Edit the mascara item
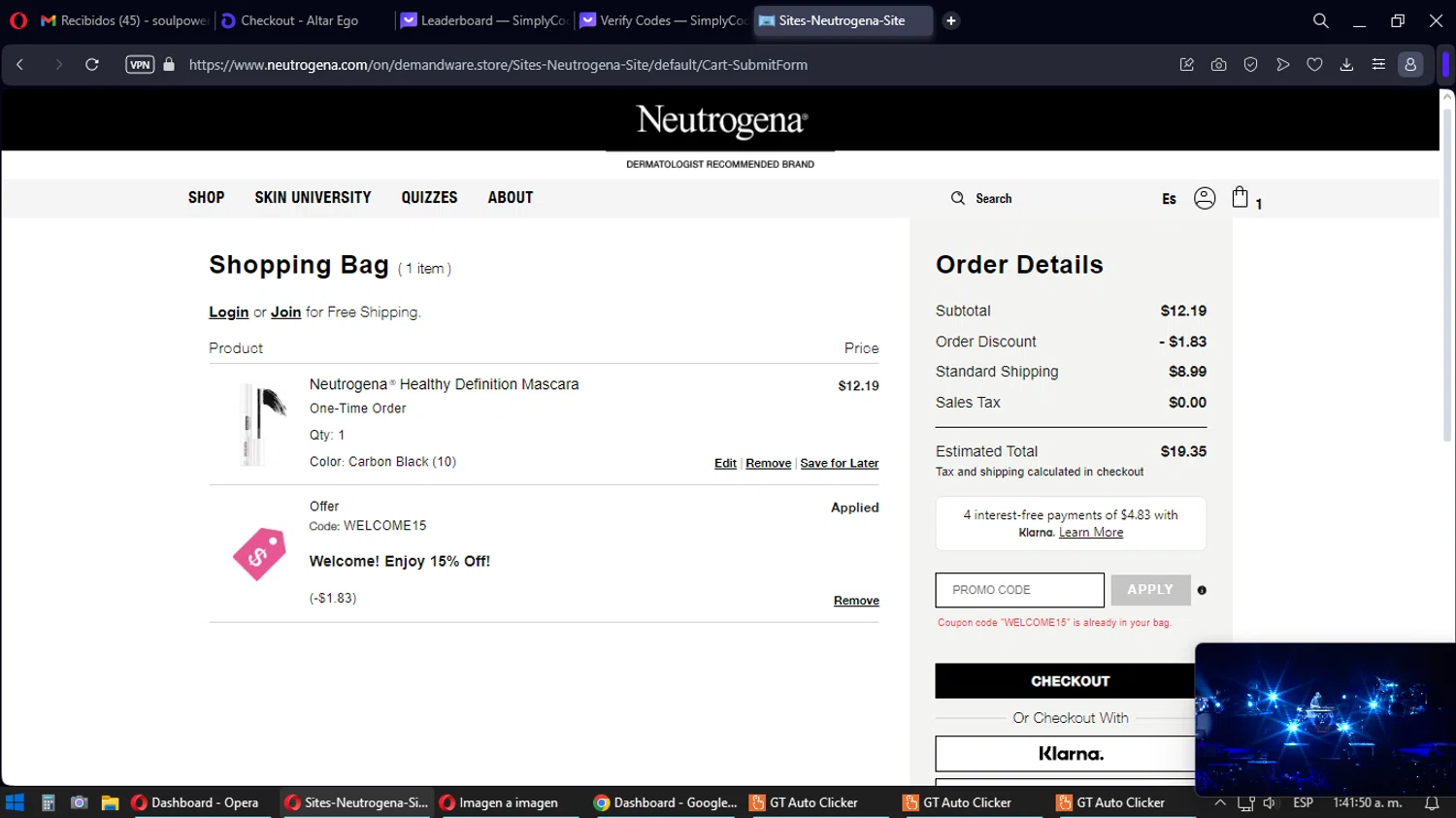1456x818 pixels. coord(725,464)
